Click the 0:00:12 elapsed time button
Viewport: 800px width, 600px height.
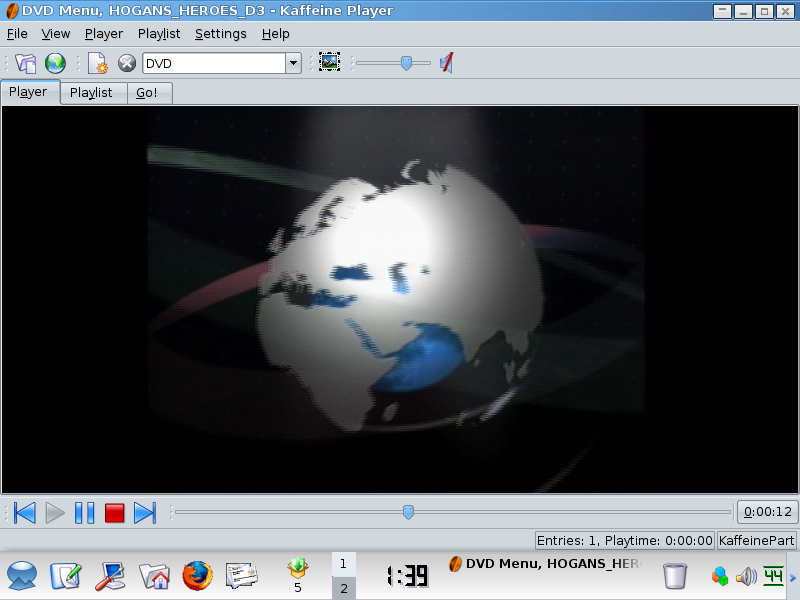click(x=768, y=513)
